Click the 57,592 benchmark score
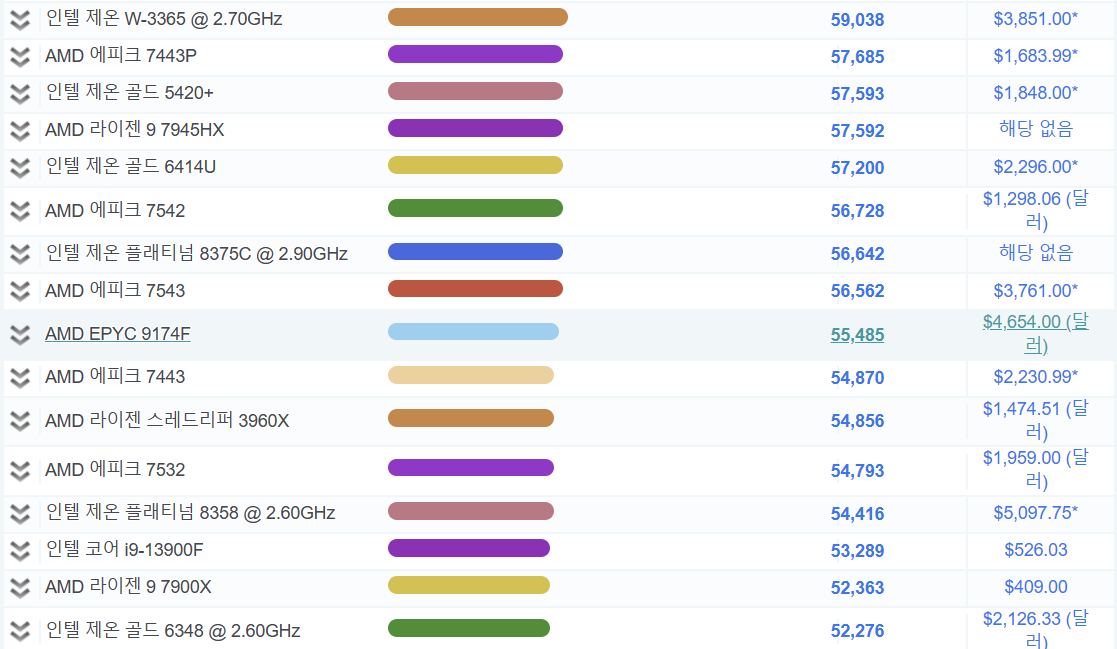 coord(857,131)
